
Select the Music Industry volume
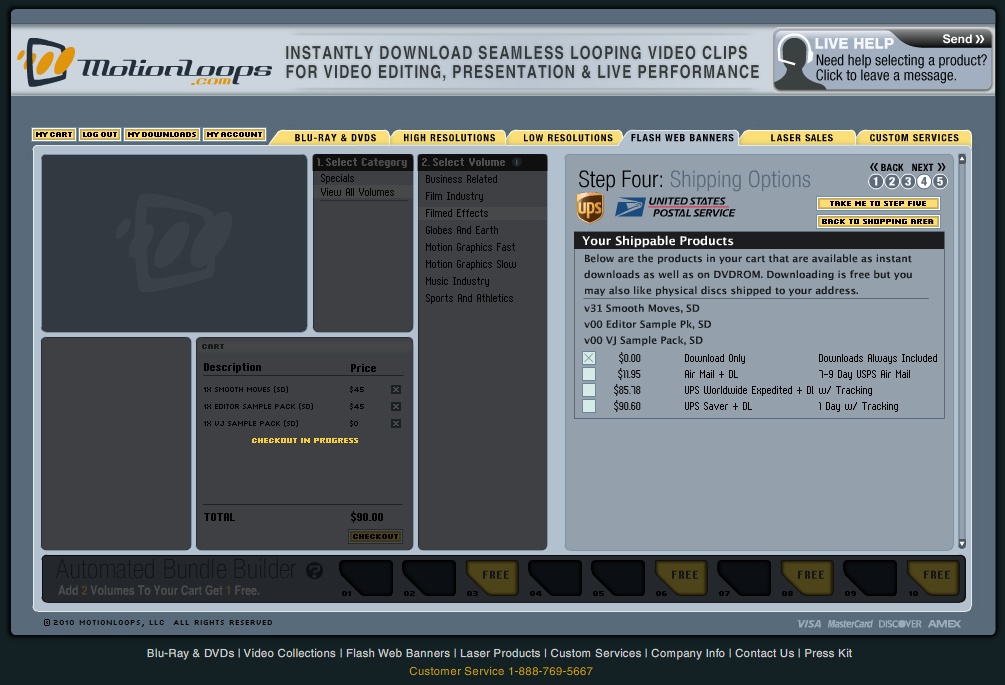[458, 281]
